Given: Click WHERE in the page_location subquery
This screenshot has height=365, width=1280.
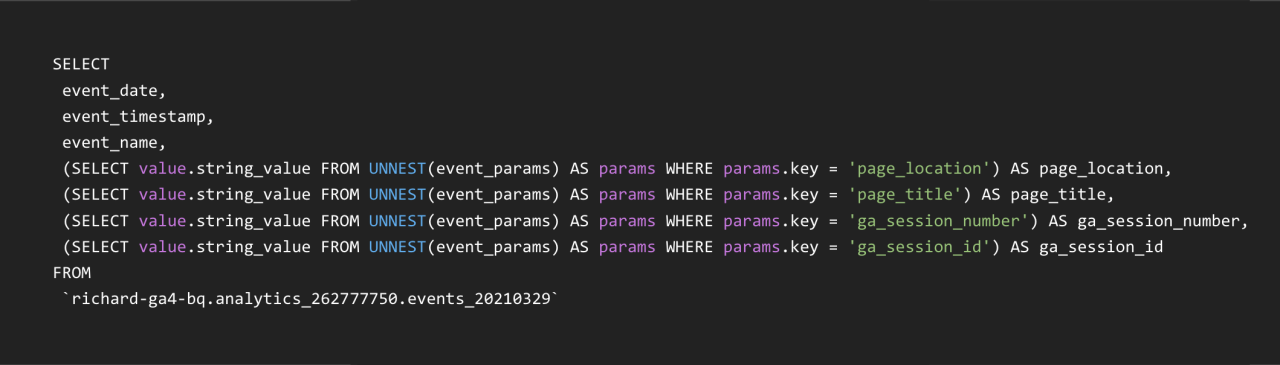Looking at the screenshot, I should point(687,168).
